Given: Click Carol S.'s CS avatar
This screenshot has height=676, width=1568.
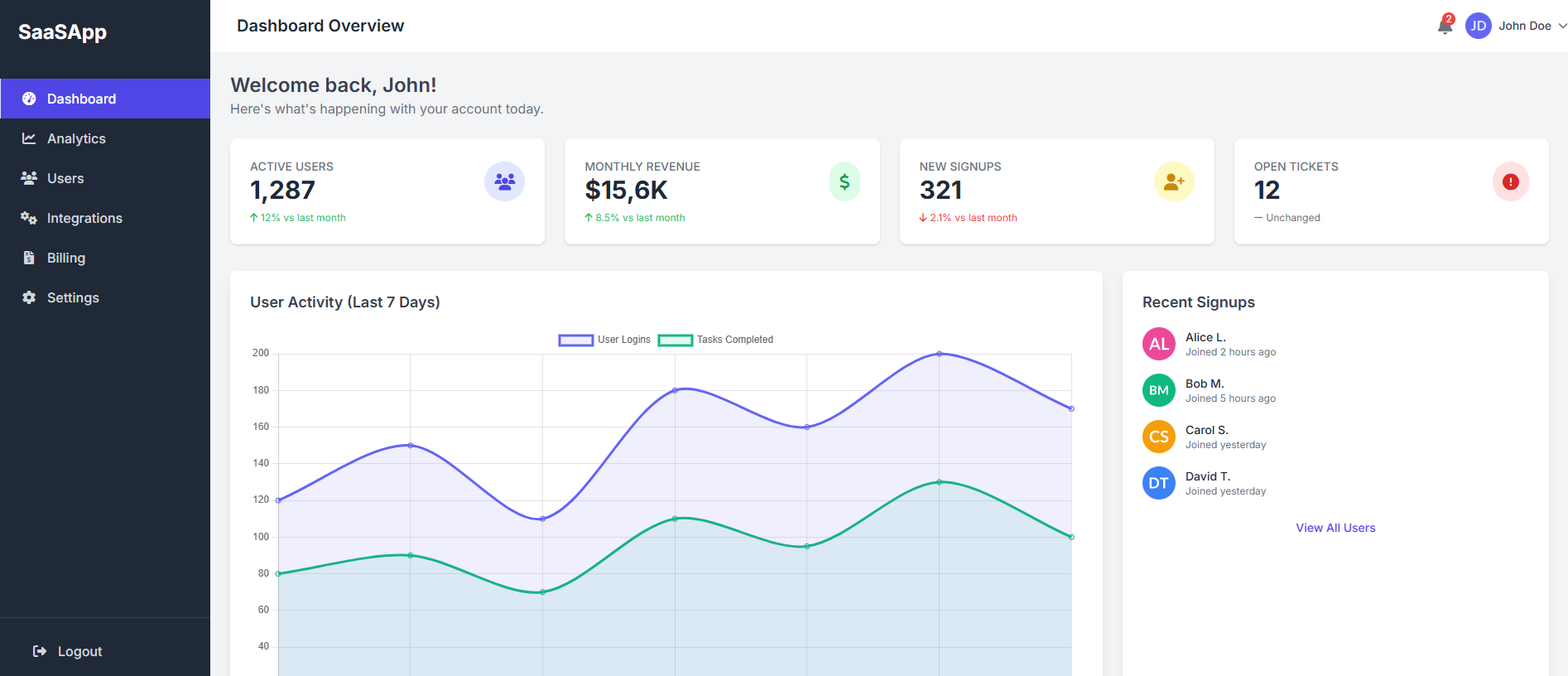Looking at the screenshot, I should click(1159, 437).
